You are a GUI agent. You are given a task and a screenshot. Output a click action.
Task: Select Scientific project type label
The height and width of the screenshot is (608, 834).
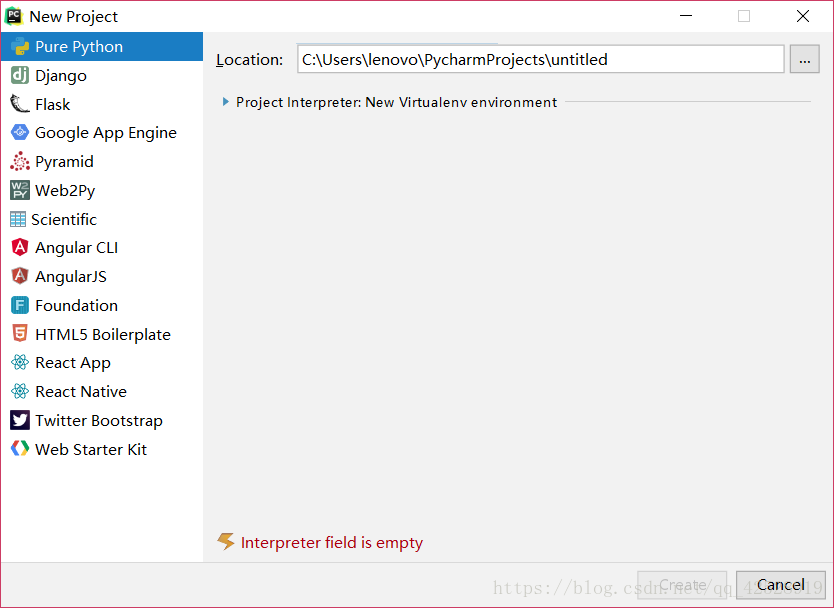[64, 219]
